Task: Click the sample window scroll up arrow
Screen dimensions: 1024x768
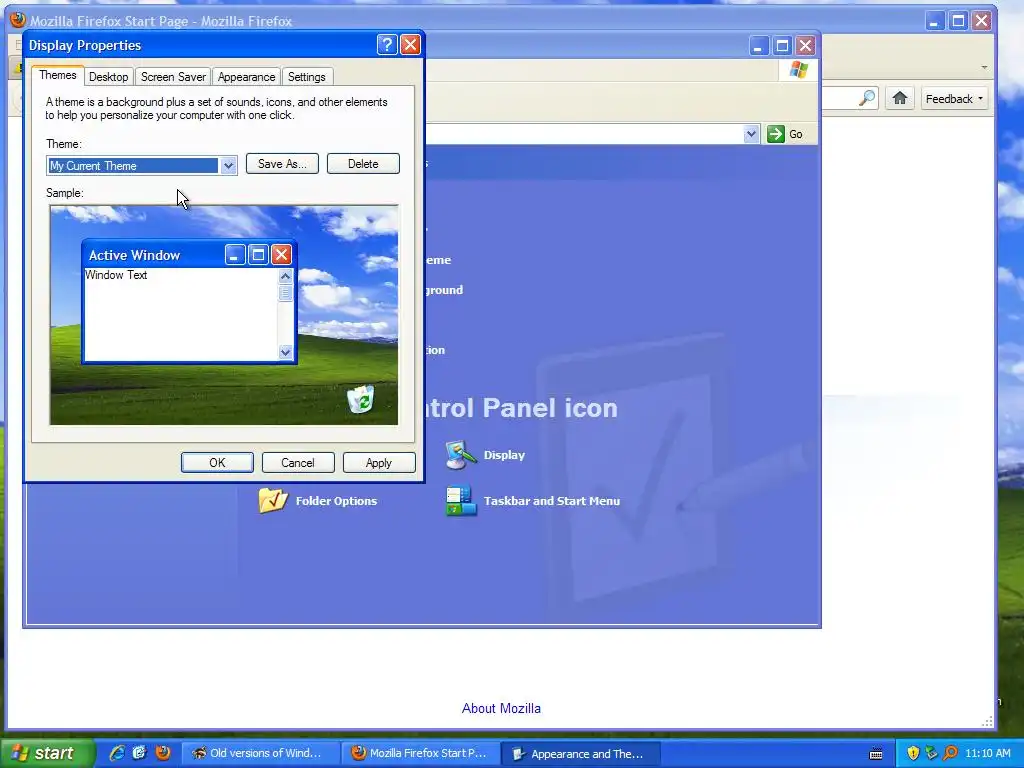Action: click(x=285, y=276)
